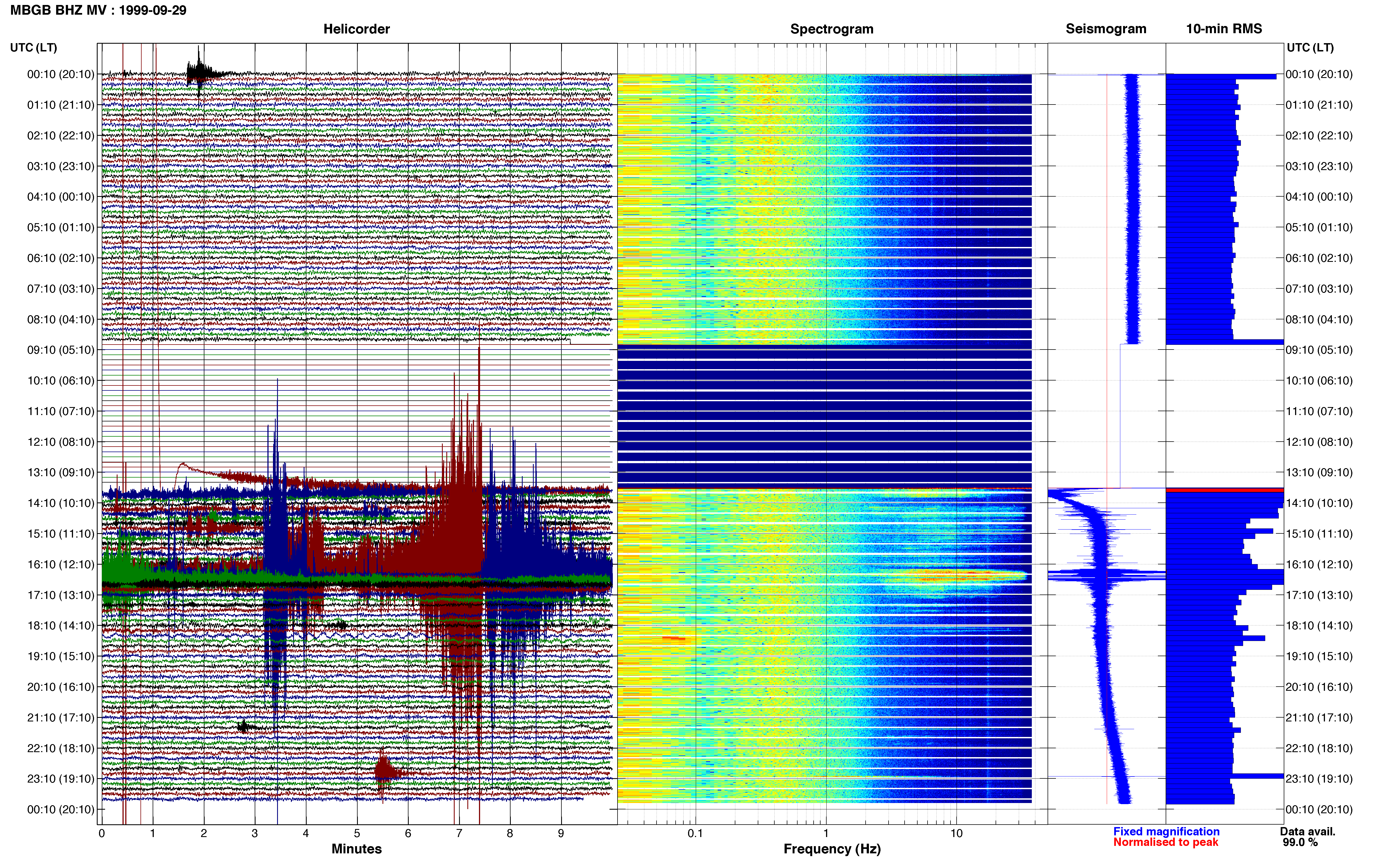This screenshot has height=868, width=1388.
Task: Click the Normalised to peak legend text
Action: (x=1165, y=842)
